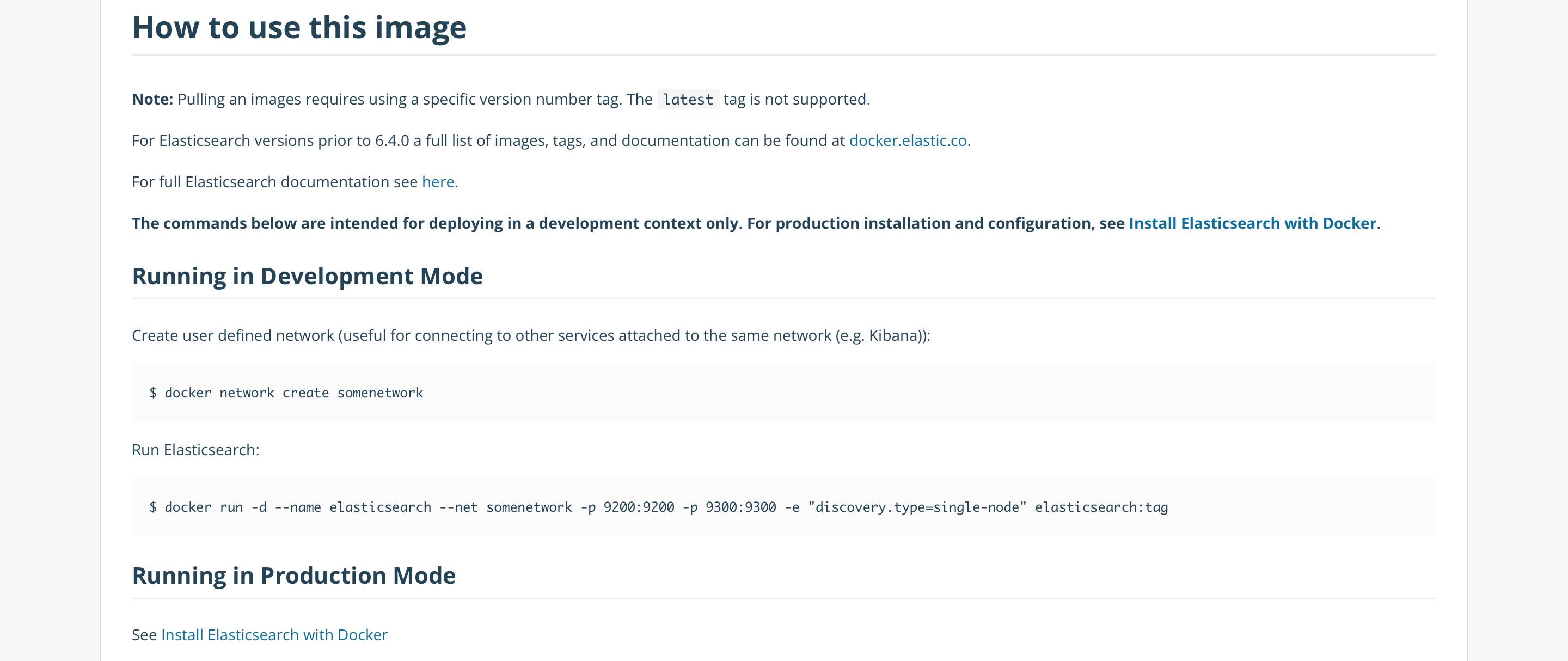Click the bold 'Note:' label
The height and width of the screenshot is (661, 1568).
pos(152,99)
